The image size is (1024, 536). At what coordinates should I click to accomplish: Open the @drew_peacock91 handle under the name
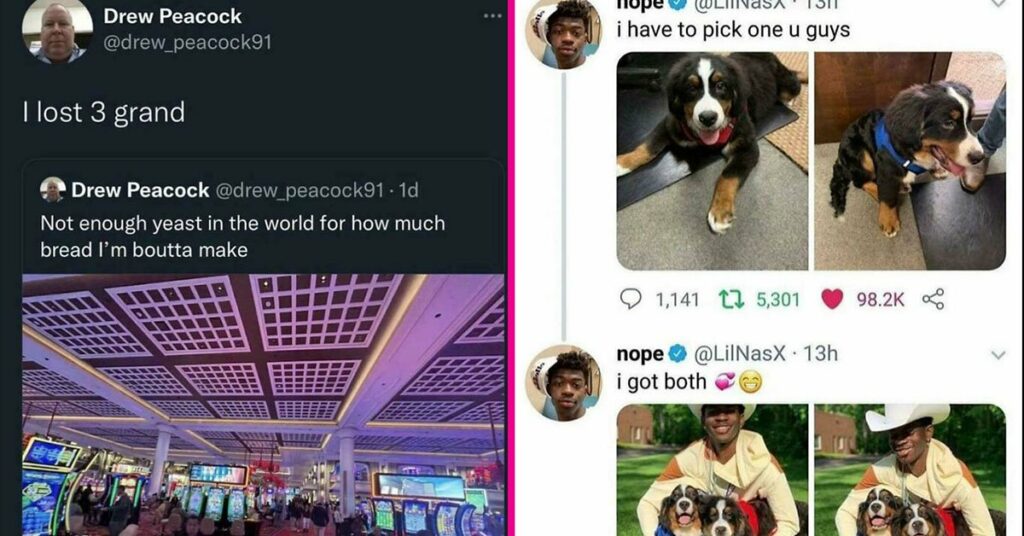point(187,42)
